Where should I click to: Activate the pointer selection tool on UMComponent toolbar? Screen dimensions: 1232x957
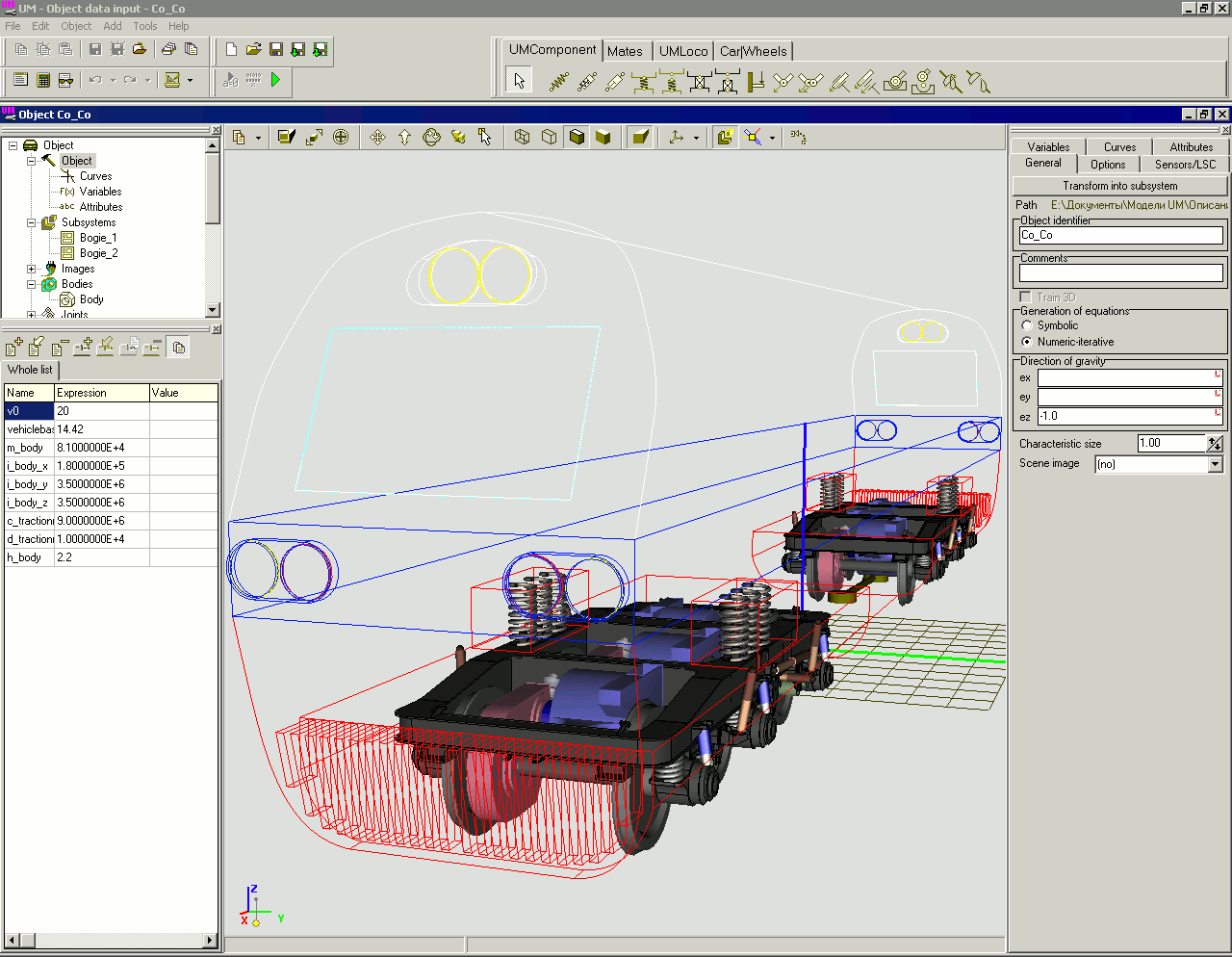(x=518, y=82)
